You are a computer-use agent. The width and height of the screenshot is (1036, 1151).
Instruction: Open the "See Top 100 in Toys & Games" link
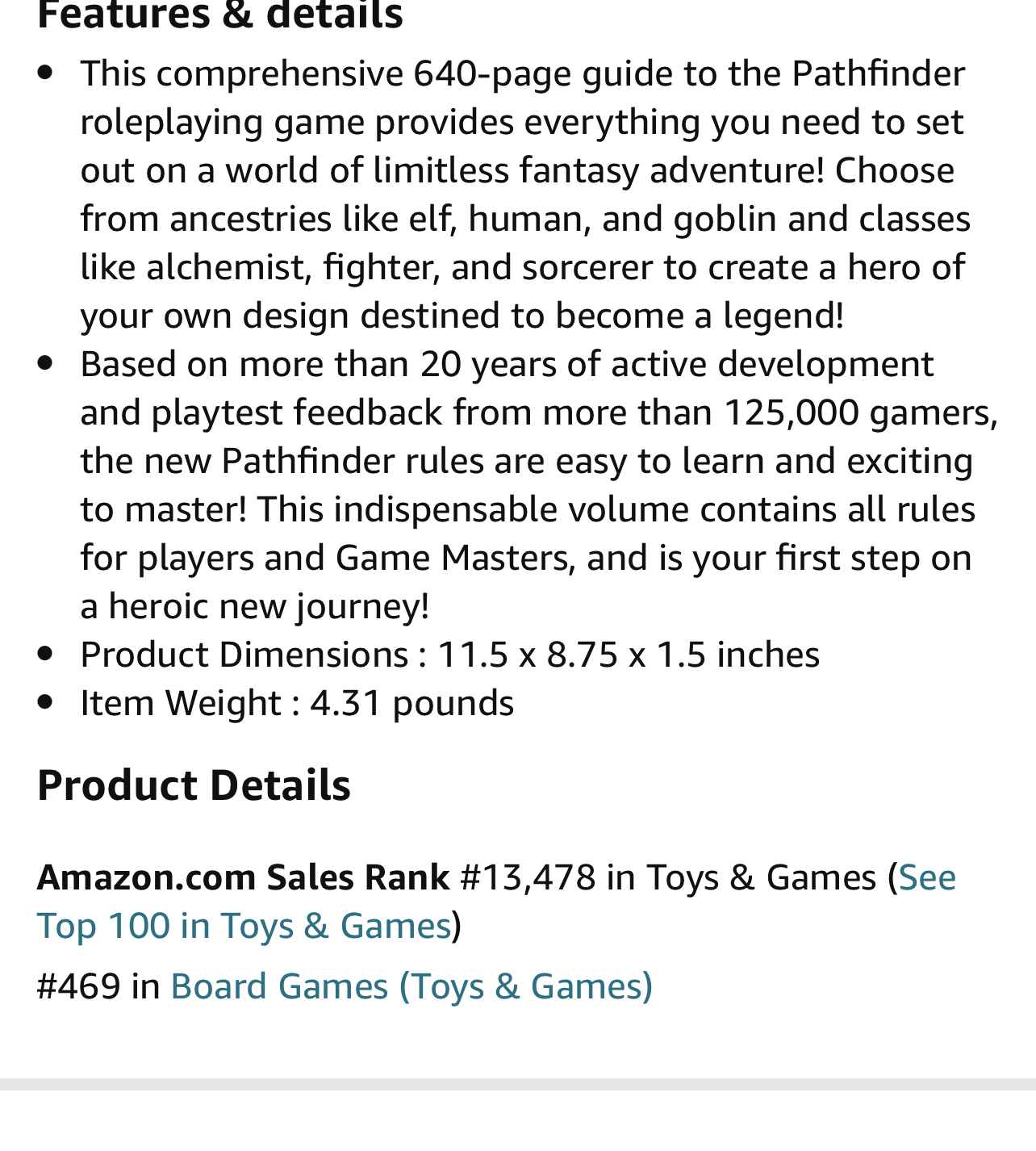point(244,926)
